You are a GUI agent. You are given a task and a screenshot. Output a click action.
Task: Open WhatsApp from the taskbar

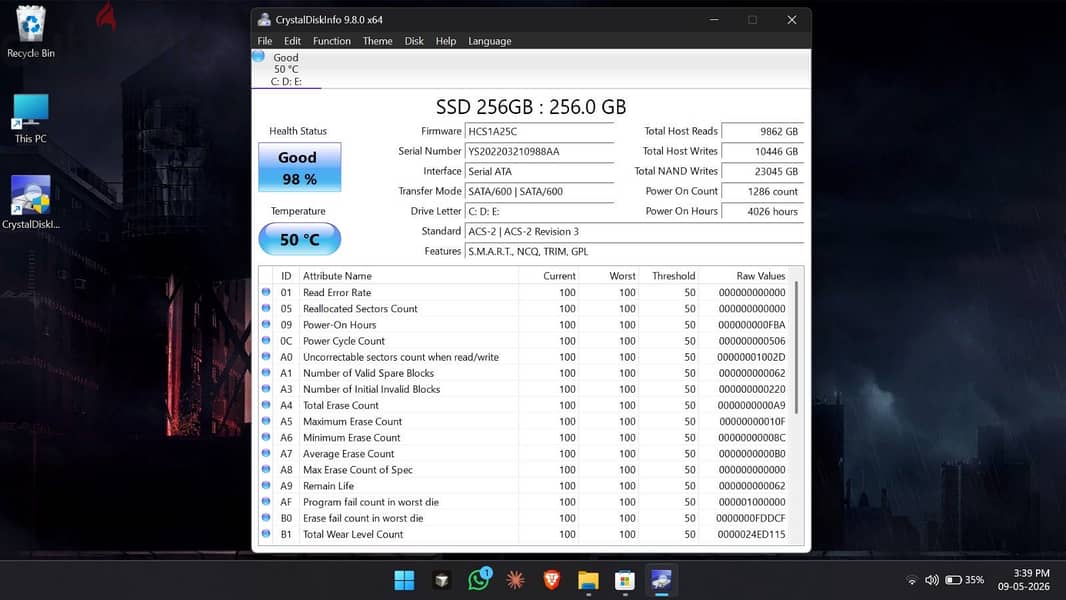(x=479, y=580)
